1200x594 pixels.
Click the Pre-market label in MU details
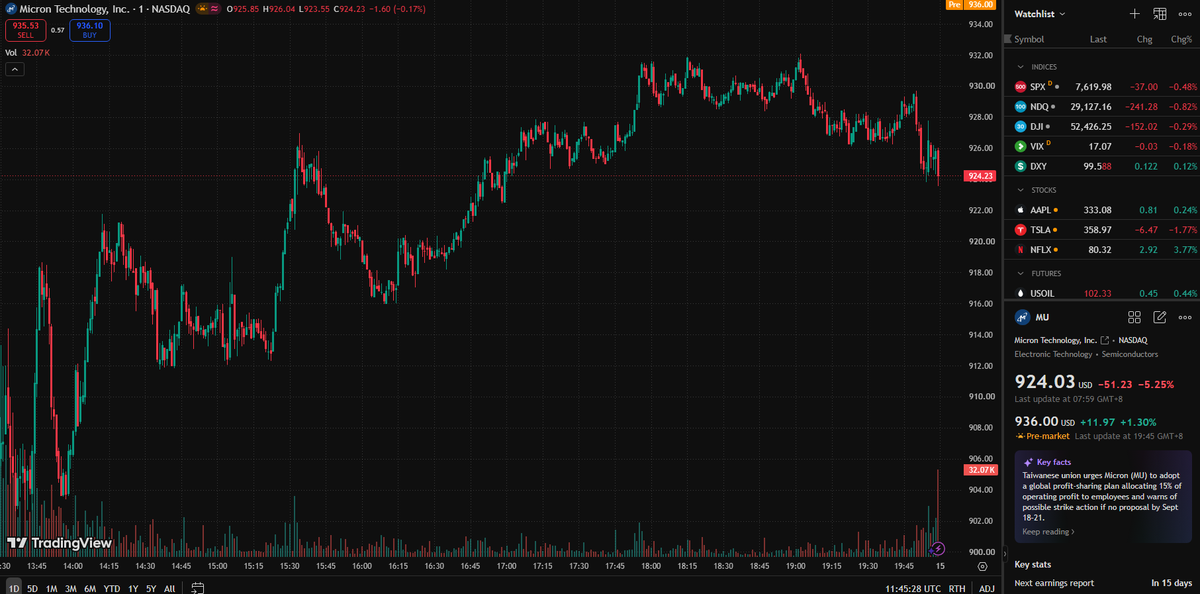click(1048, 436)
